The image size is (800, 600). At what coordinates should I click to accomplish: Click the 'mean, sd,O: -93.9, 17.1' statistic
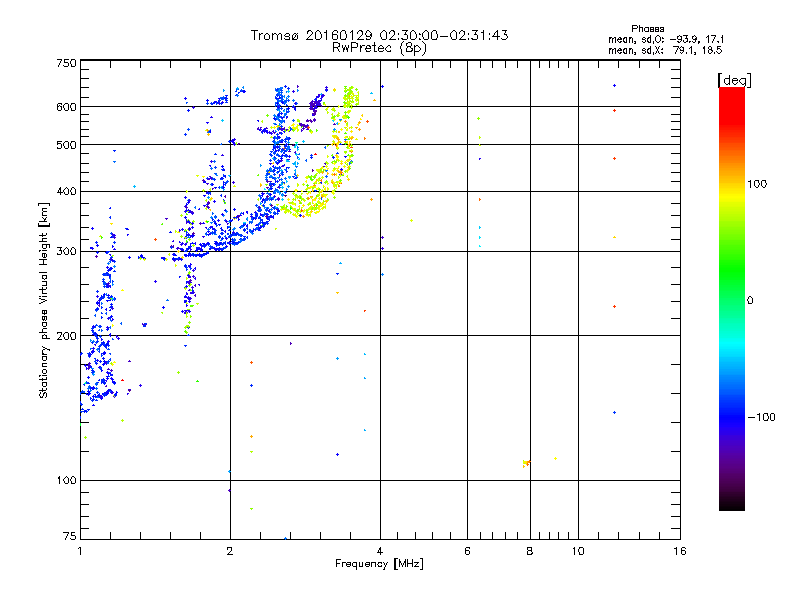[666, 39]
